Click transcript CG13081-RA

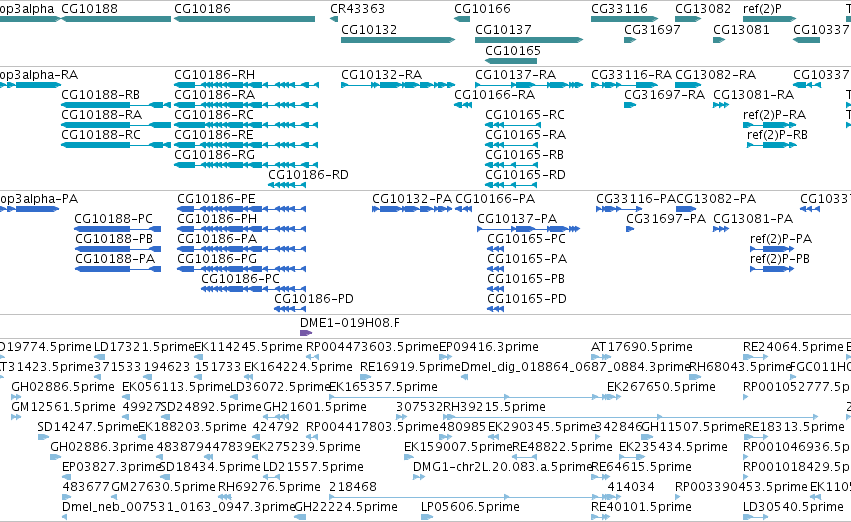[753, 94]
